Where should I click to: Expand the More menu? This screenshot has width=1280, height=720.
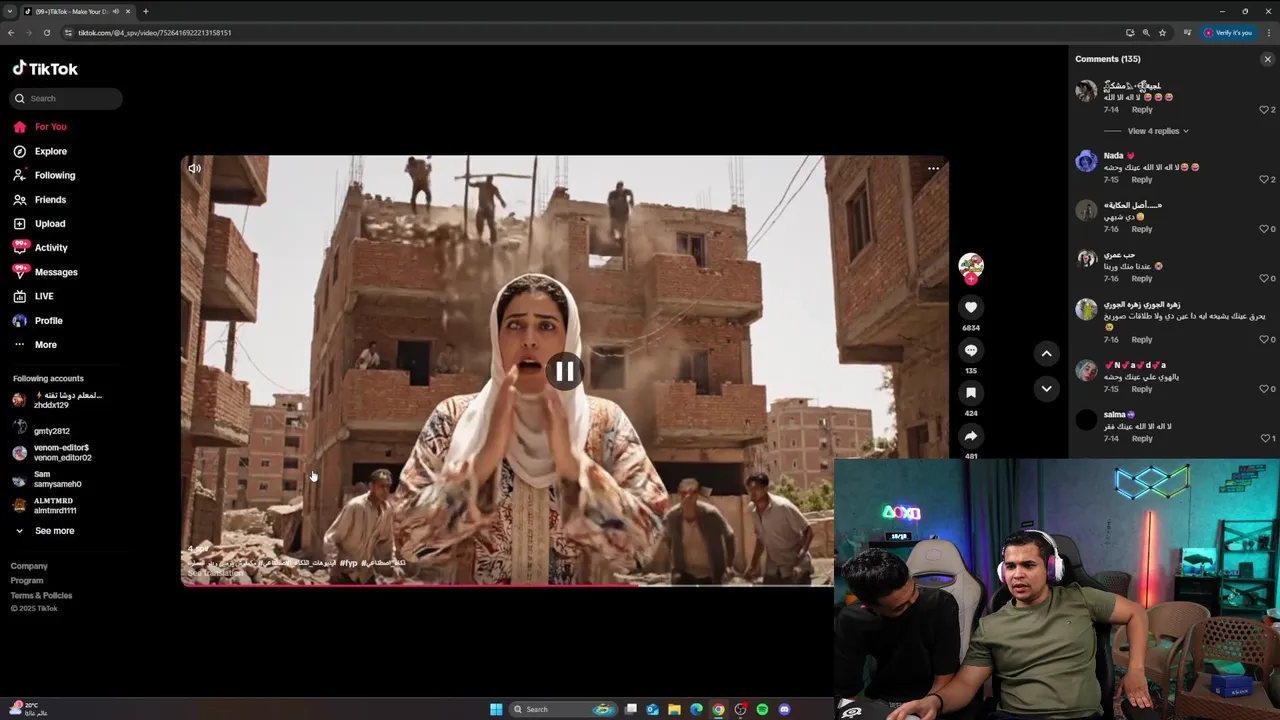click(x=35, y=344)
